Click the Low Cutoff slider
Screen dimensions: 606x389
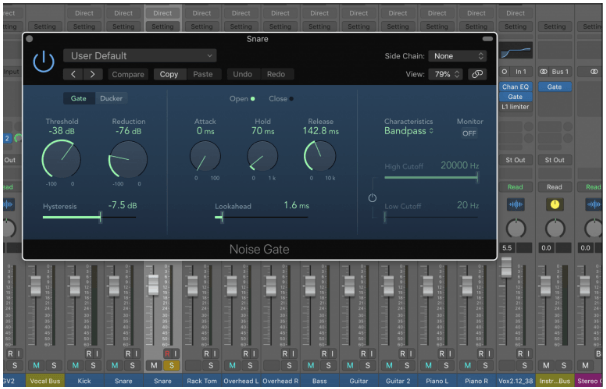pyautogui.click(x=431, y=217)
